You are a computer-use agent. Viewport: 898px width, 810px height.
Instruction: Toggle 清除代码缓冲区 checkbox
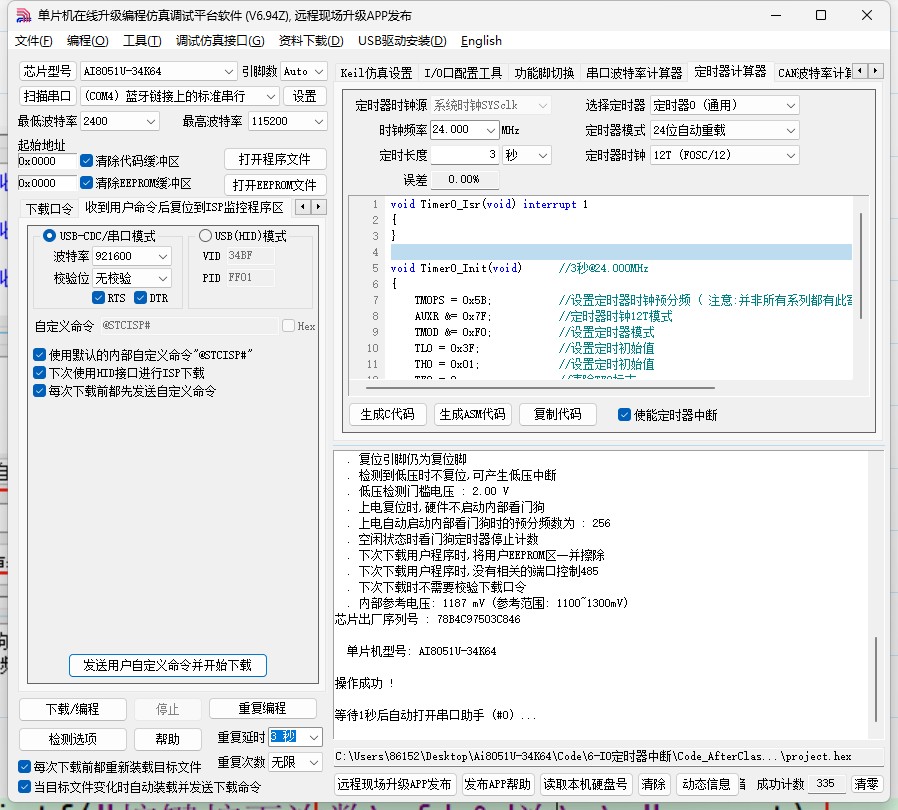click(86, 160)
